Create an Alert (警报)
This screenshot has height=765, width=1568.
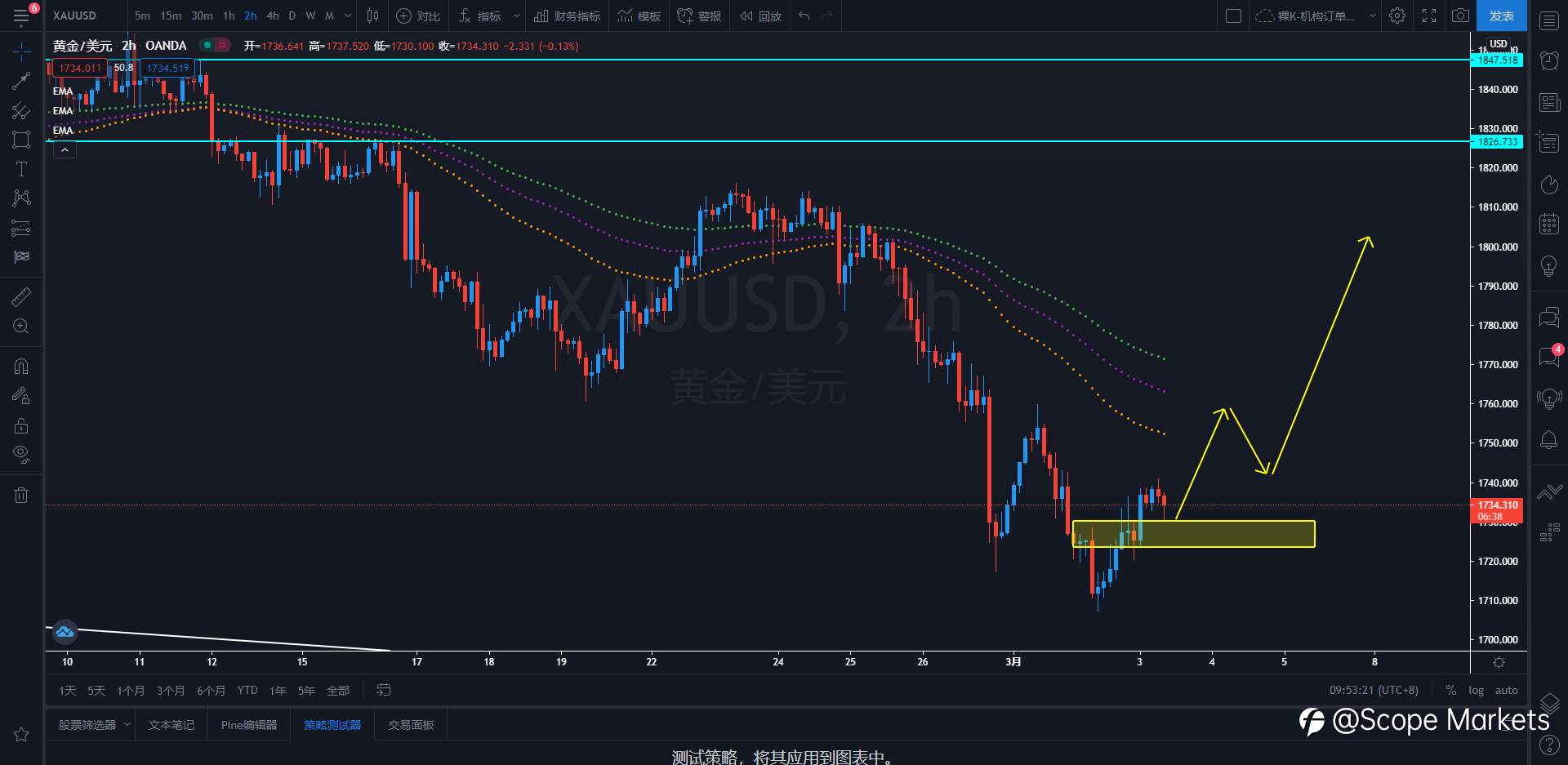pyautogui.click(x=700, y=16)
